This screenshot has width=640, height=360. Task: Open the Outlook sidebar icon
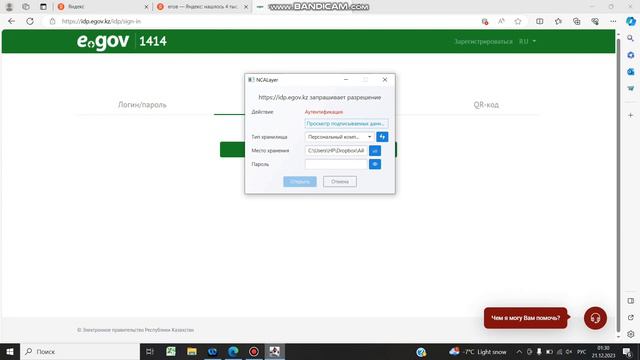(x=631, y=72)
